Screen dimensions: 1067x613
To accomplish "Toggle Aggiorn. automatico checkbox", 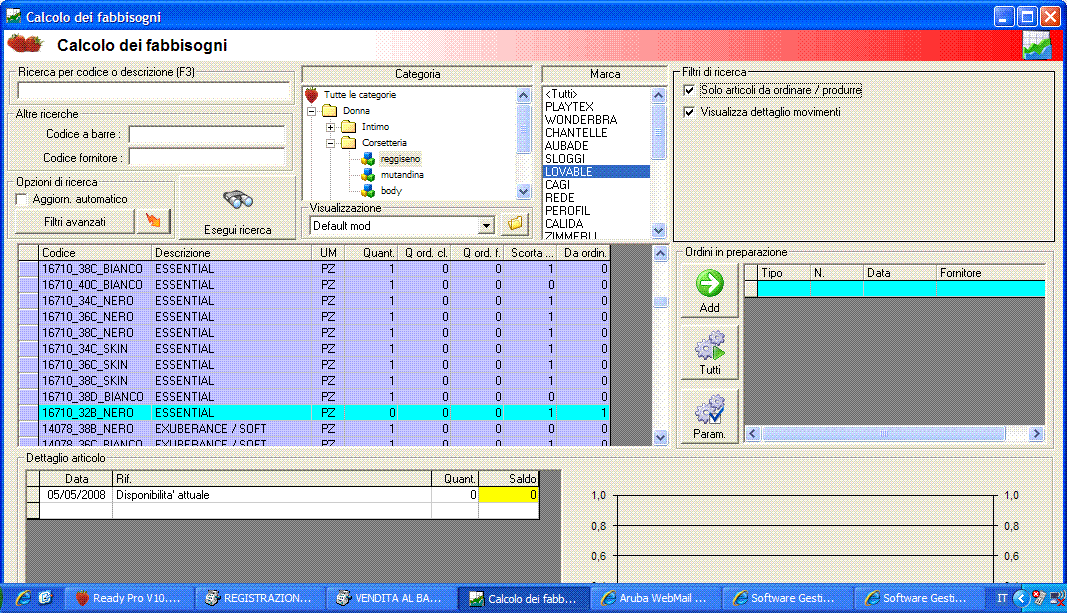I will coord(22,199).
